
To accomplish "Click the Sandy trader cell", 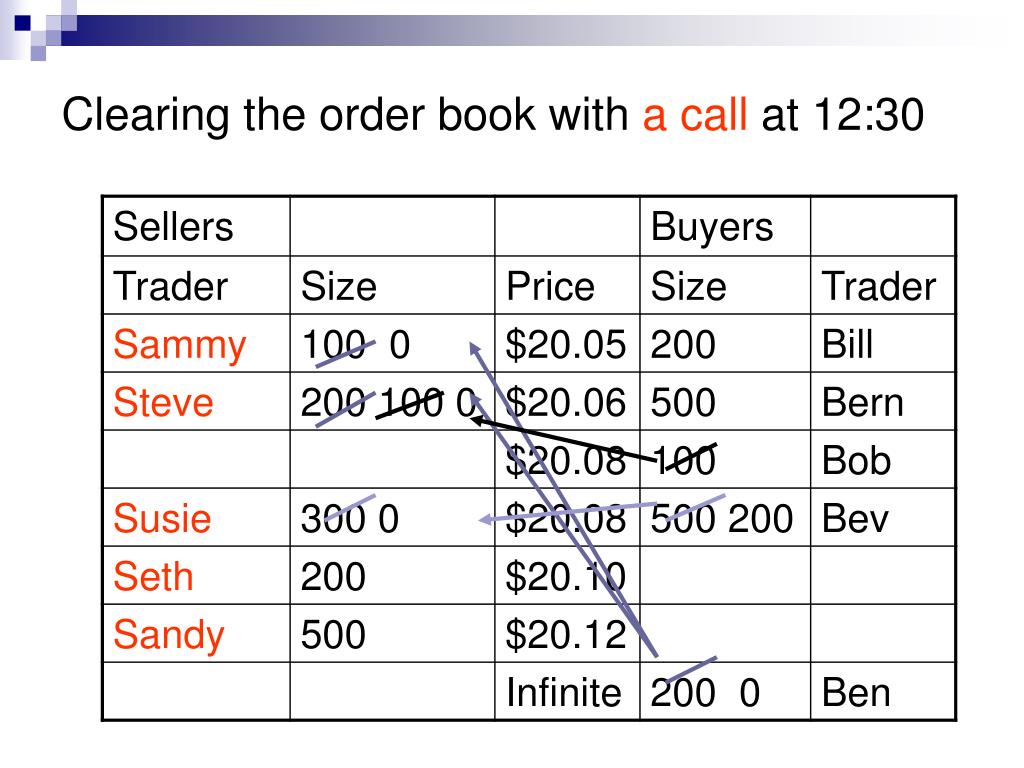I will 197,634.
